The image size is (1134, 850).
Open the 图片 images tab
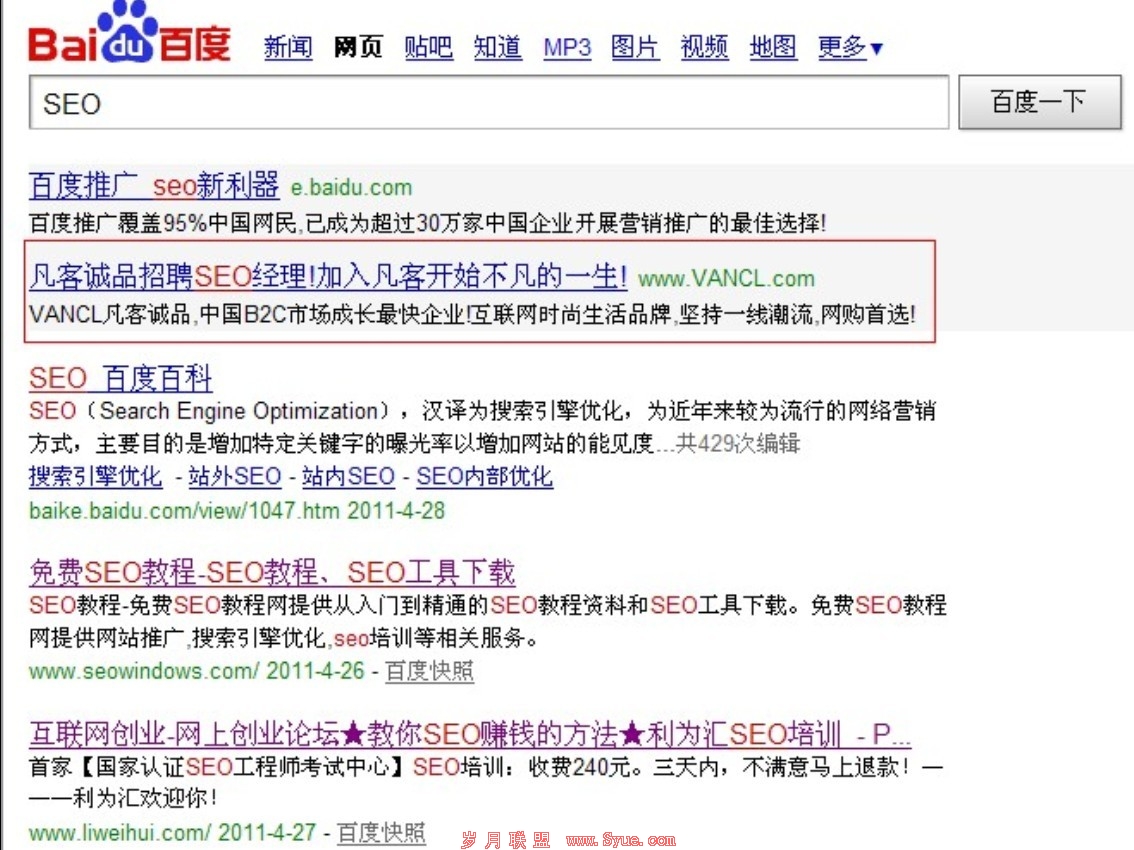tap(635, 48)
